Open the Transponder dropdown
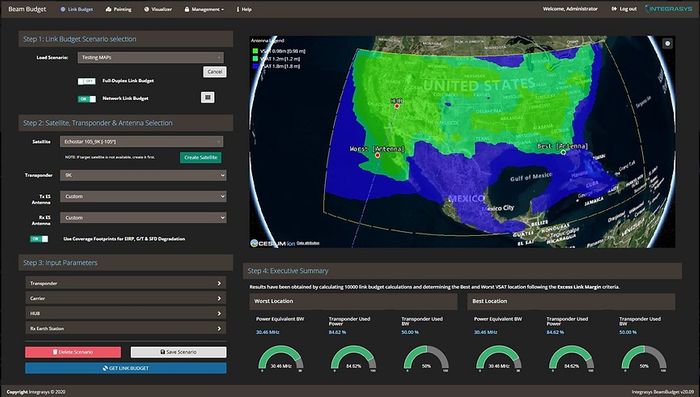700x397 pixels. (x=143, y=175)
